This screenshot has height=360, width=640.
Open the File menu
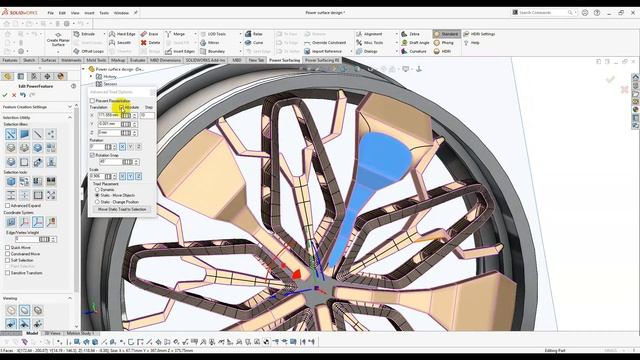(x=51, y=13)
